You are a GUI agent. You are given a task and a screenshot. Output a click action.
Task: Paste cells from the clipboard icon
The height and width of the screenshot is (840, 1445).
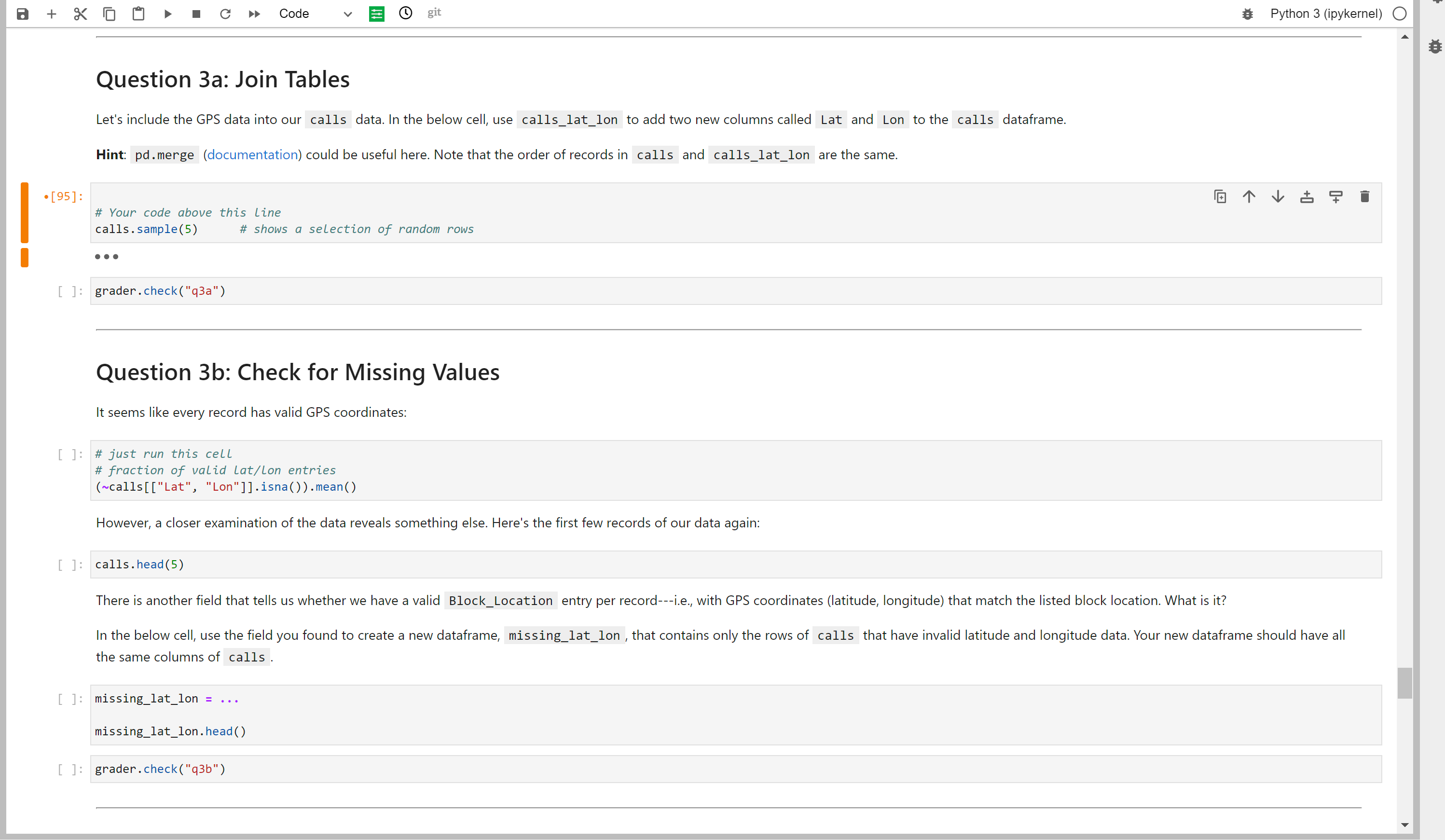point(138,14)
